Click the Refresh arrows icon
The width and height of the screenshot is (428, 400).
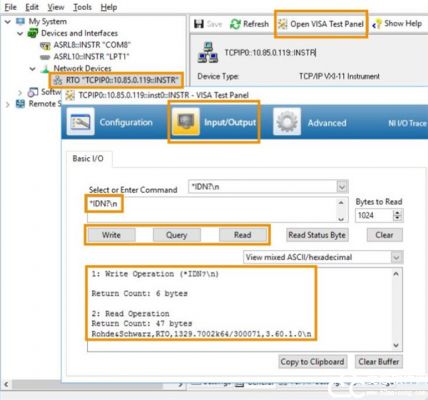click(235, 24)
